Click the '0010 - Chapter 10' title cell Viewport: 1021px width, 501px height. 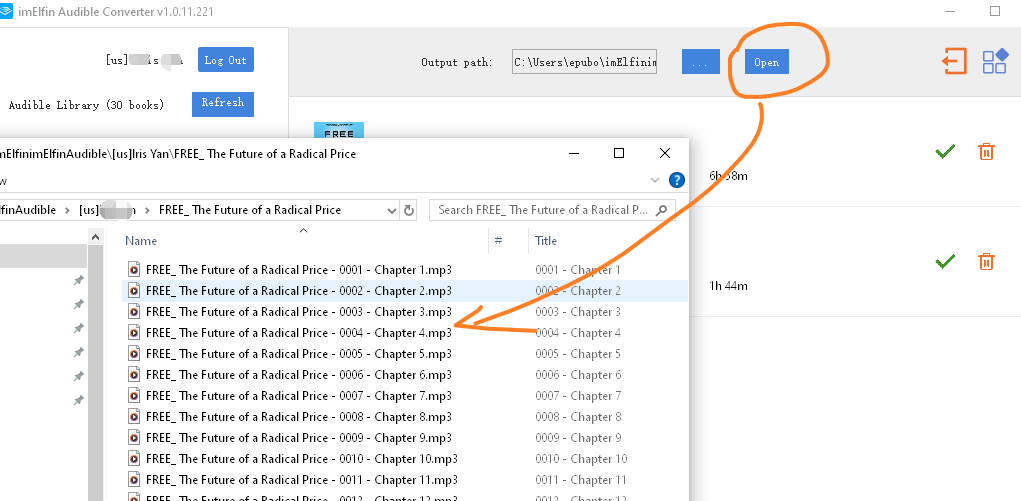point(581,459)
